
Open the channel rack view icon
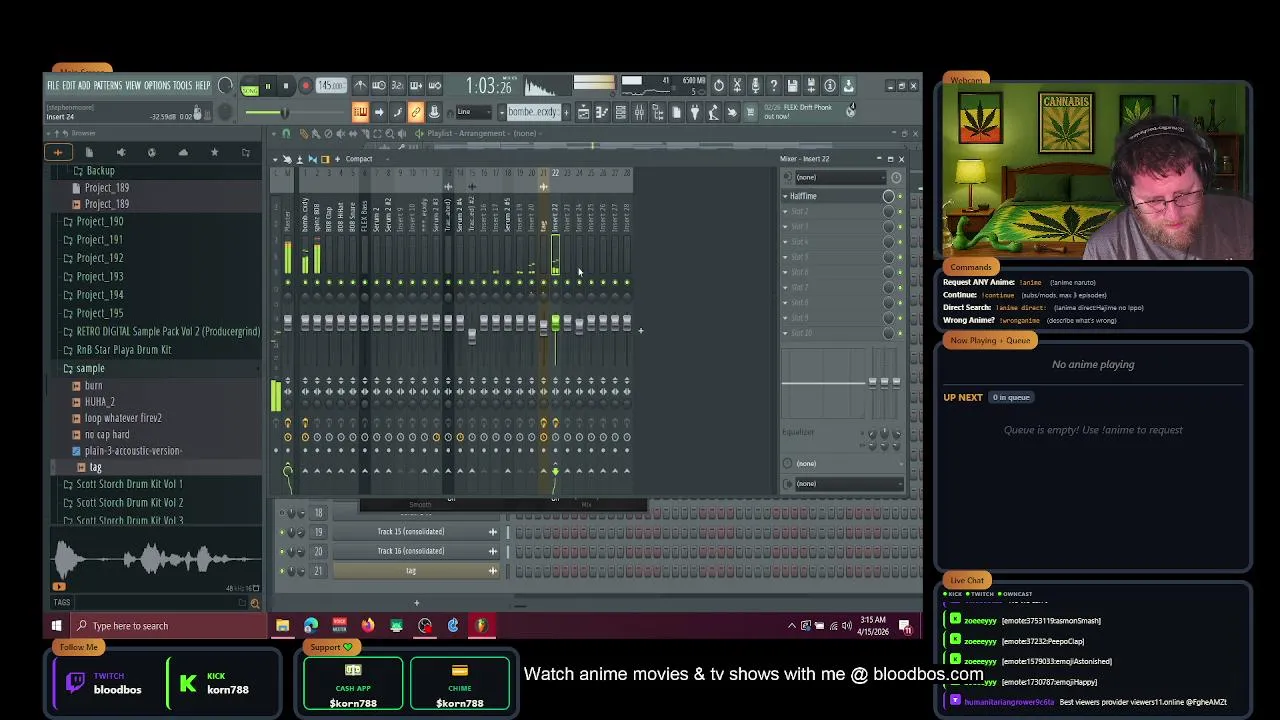(x=621, y=112)
